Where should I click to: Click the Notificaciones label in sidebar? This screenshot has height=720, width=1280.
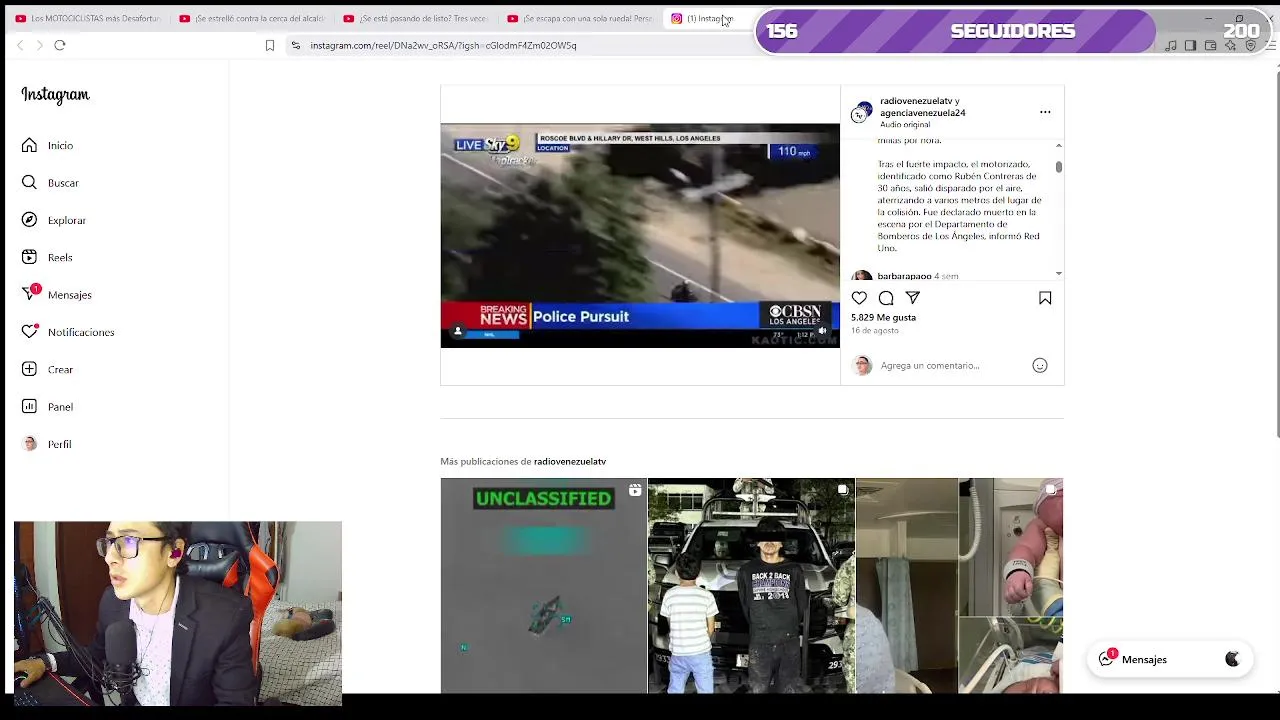point(81,332)
